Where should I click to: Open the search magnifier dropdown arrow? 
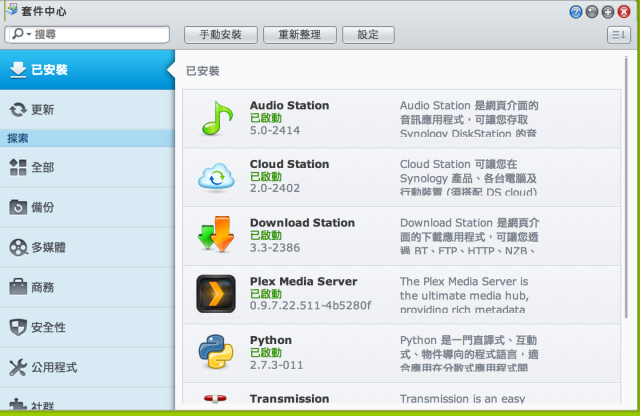point(29,34)
